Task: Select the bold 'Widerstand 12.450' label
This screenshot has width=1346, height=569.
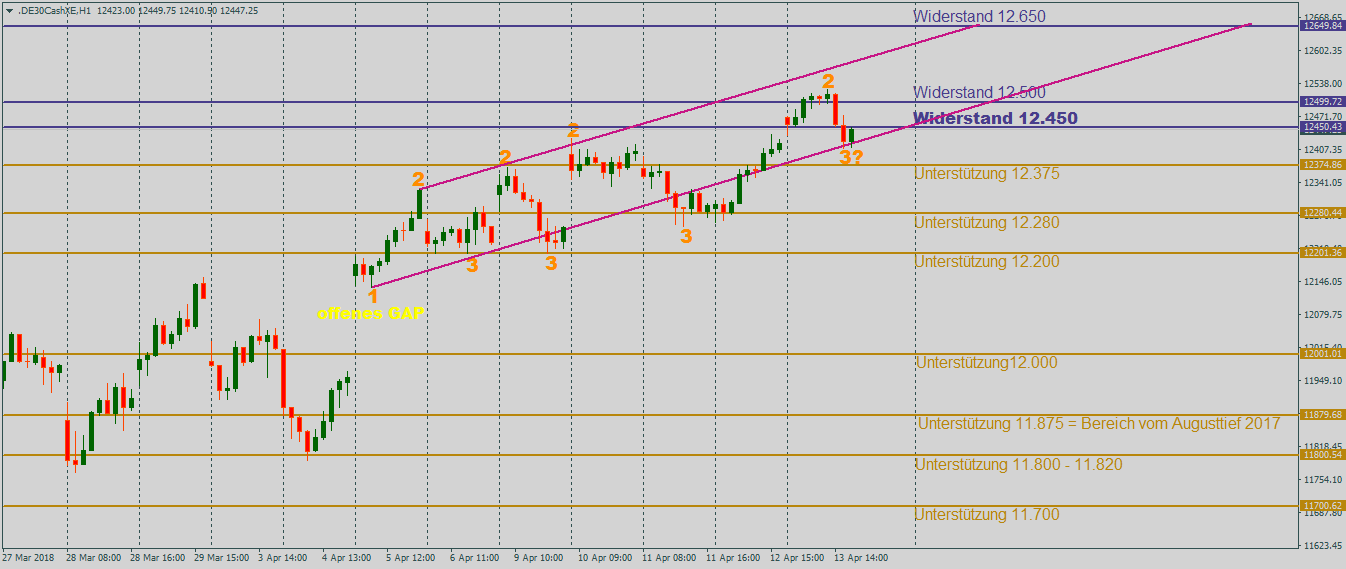Action: click(996, 118)
